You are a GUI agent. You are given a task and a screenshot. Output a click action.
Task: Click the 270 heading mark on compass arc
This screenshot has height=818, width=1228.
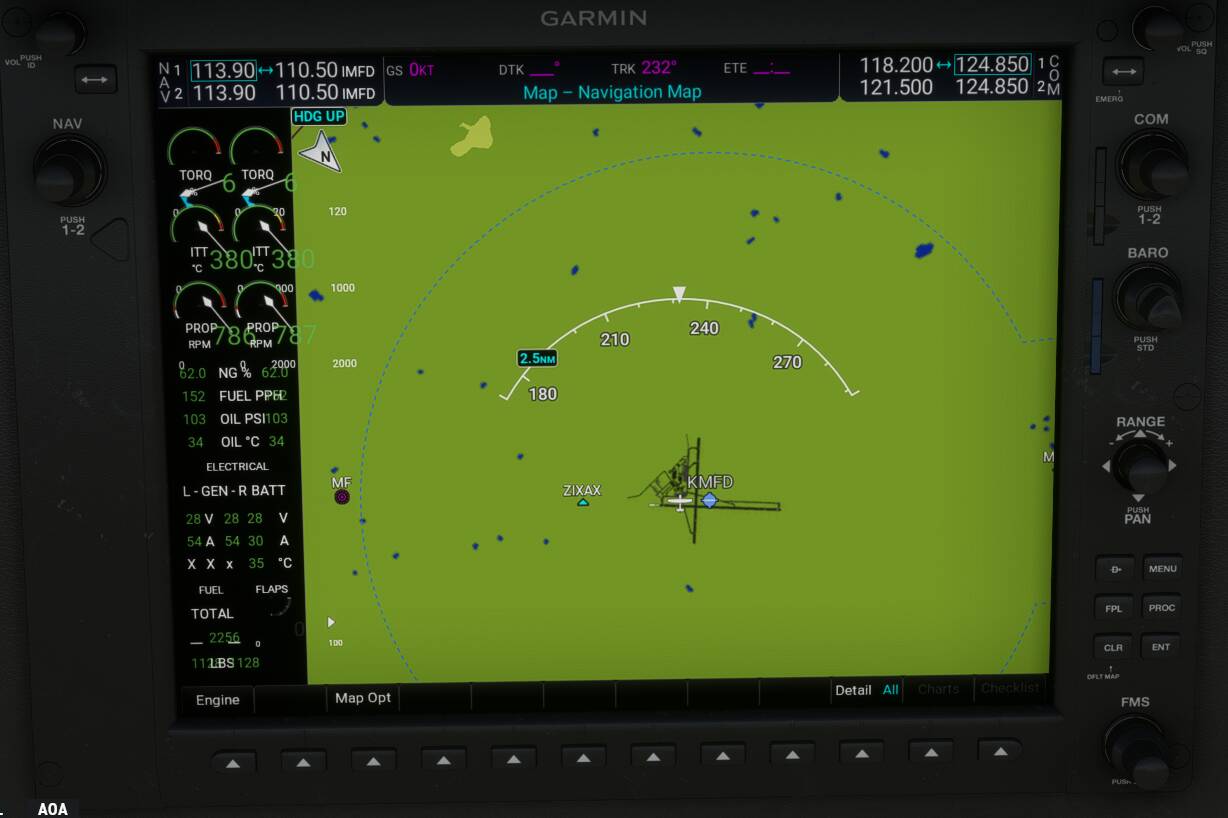787,362
